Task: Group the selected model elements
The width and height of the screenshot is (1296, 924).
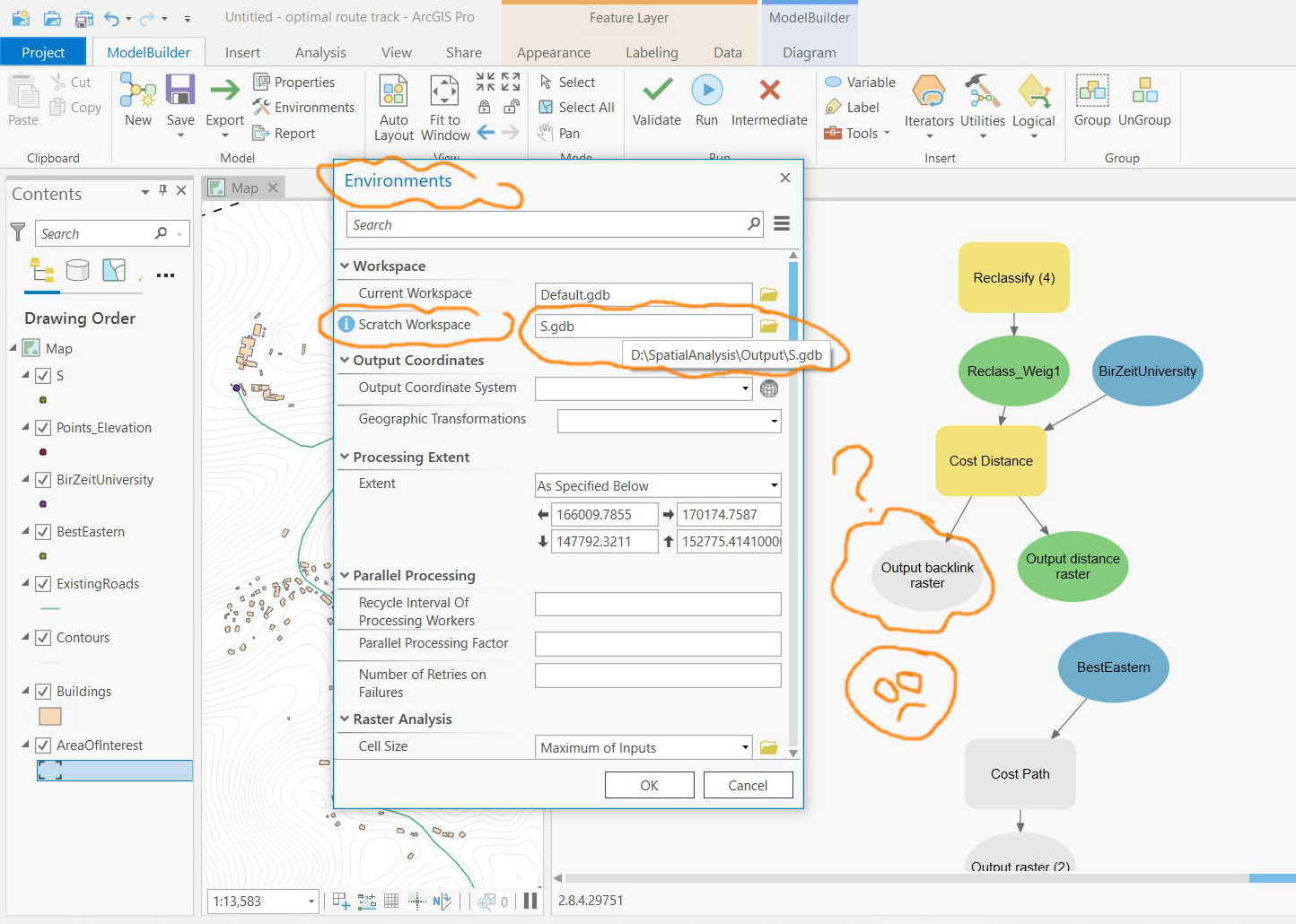Action: pyautogui.click(x=1092, y=100)
